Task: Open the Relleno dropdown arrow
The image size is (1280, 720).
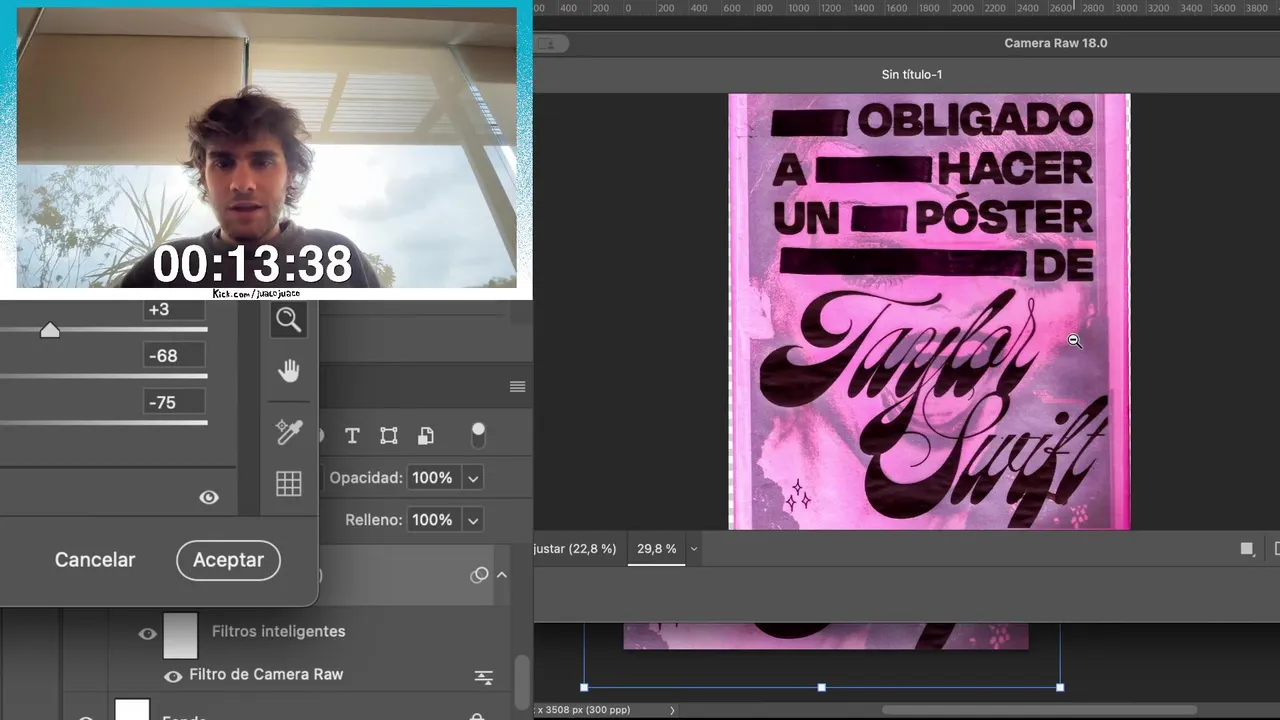Action: (x=473, y=520)
